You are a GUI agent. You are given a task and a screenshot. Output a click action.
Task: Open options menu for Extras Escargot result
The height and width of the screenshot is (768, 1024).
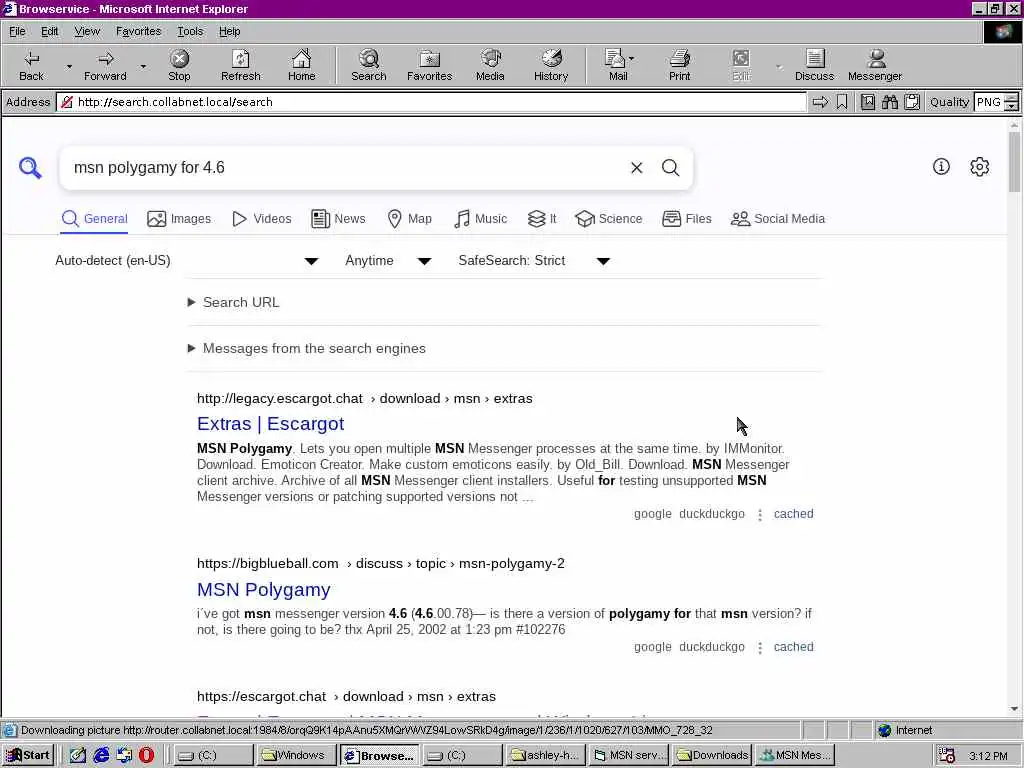(760, 515)
